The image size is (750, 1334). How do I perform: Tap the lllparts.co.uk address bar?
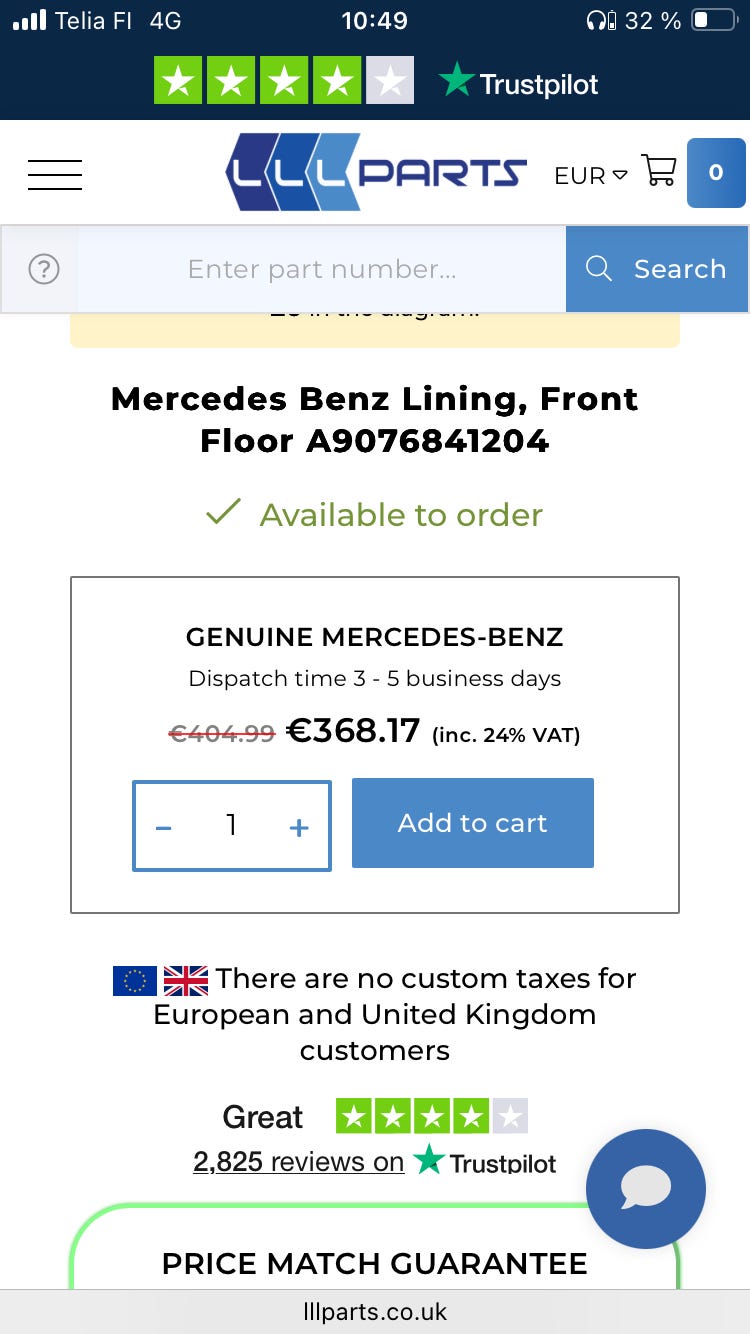[x=375, y=1311]
